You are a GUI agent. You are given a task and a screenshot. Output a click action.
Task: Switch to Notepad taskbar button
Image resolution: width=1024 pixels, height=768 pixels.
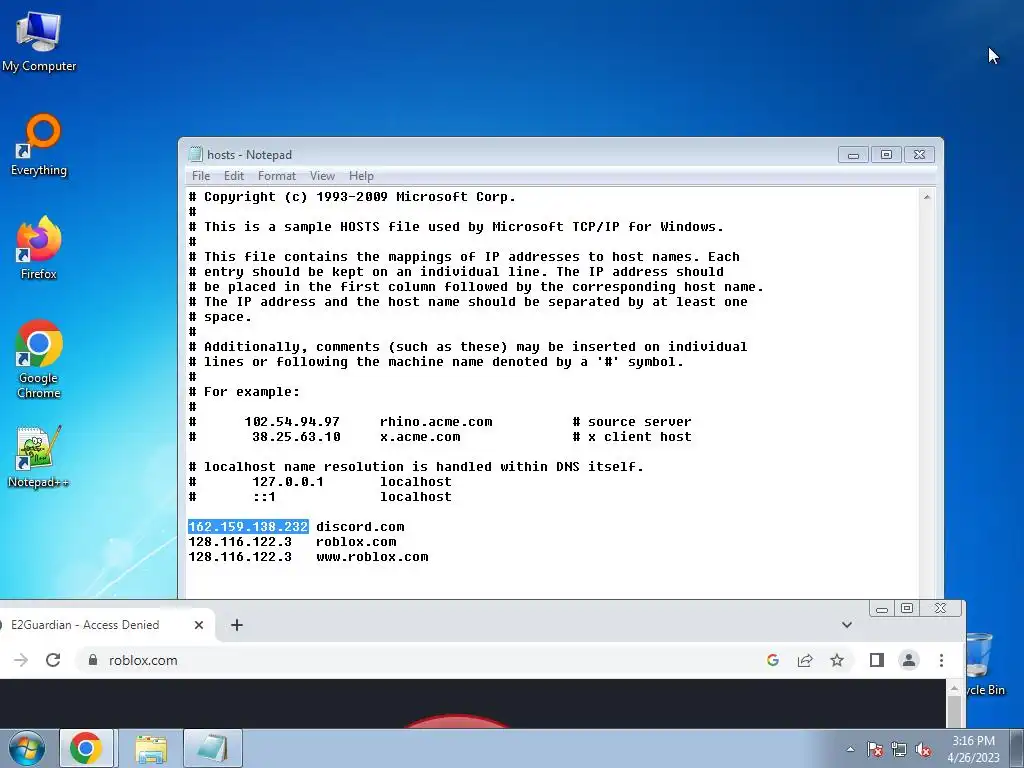213,748
